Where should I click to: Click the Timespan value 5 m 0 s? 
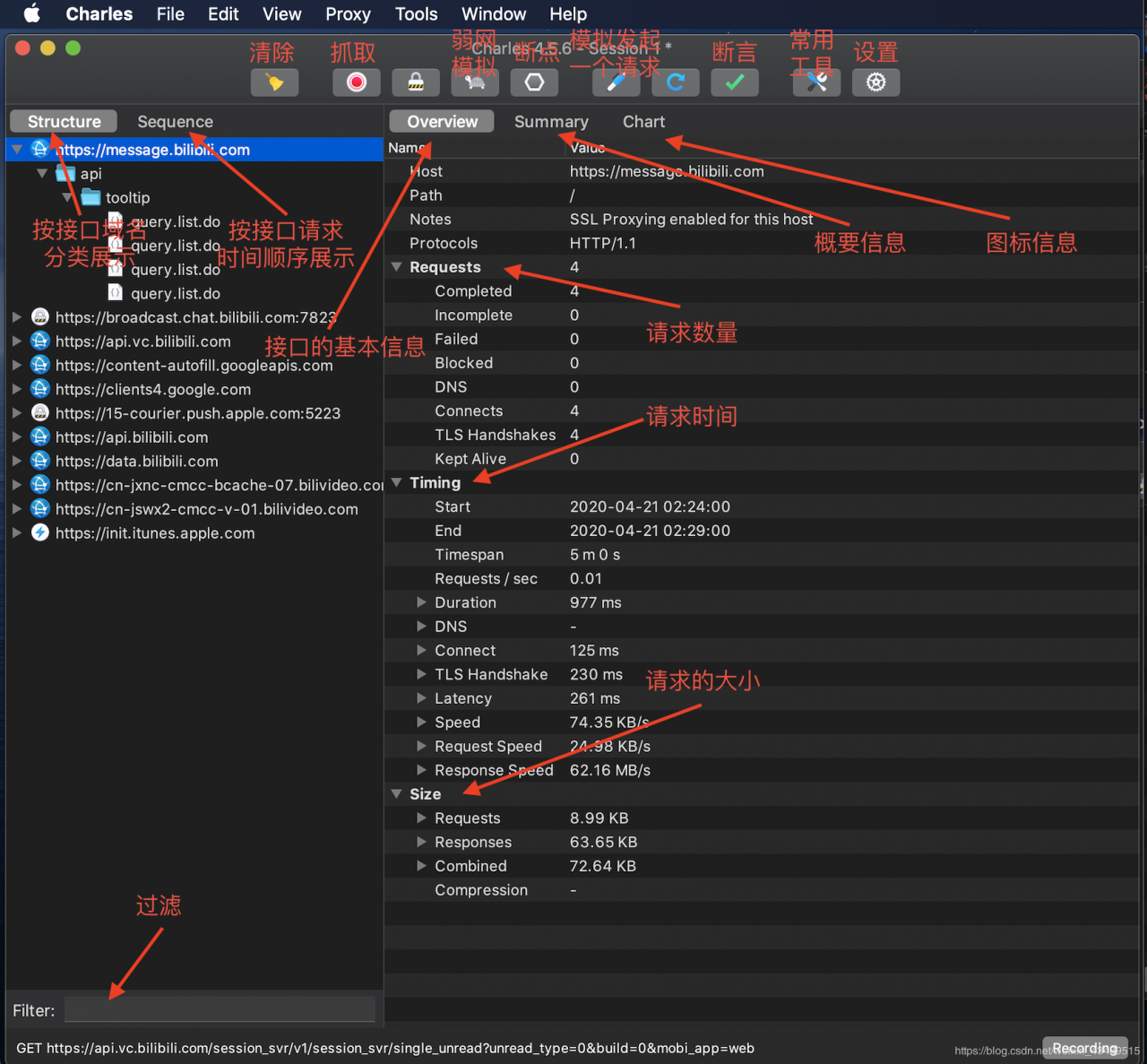[x=595, y=555]
